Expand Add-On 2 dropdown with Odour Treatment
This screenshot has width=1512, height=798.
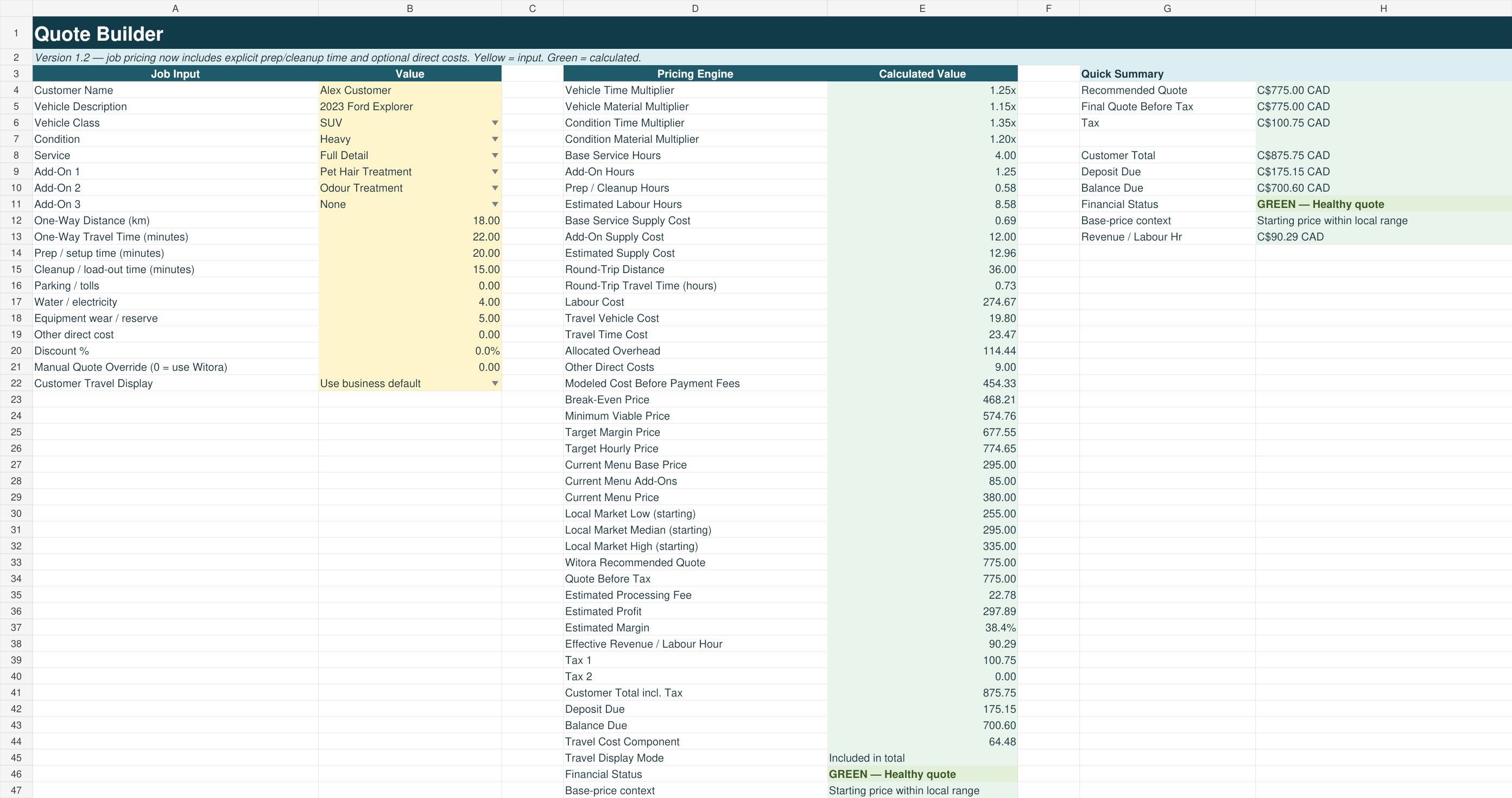click(495, 188)
